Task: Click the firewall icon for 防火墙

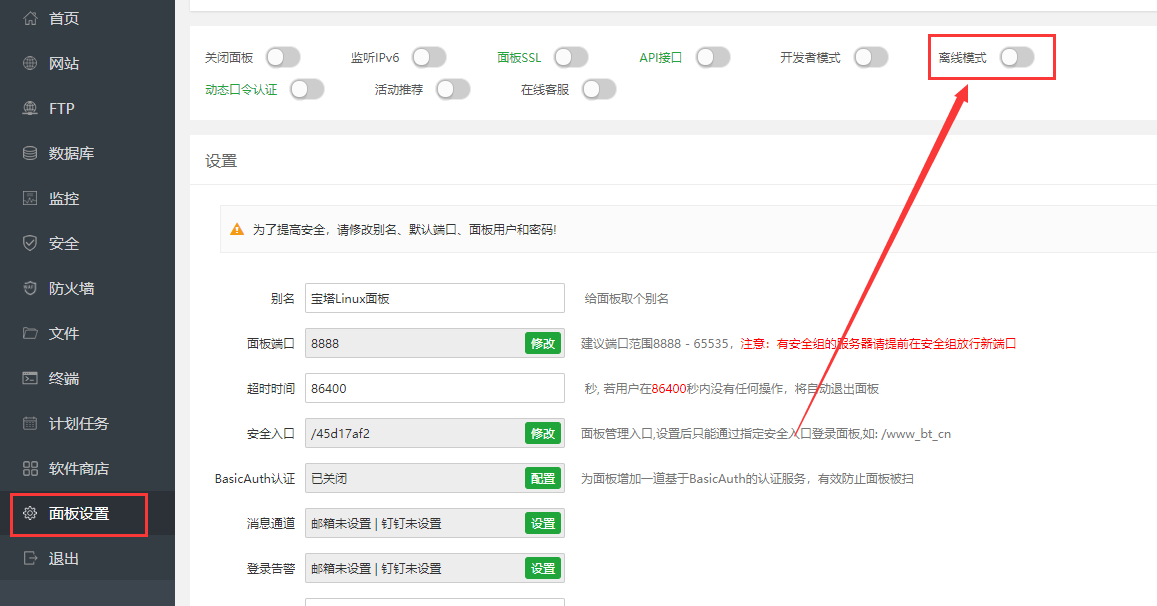Action: point(30,288)
